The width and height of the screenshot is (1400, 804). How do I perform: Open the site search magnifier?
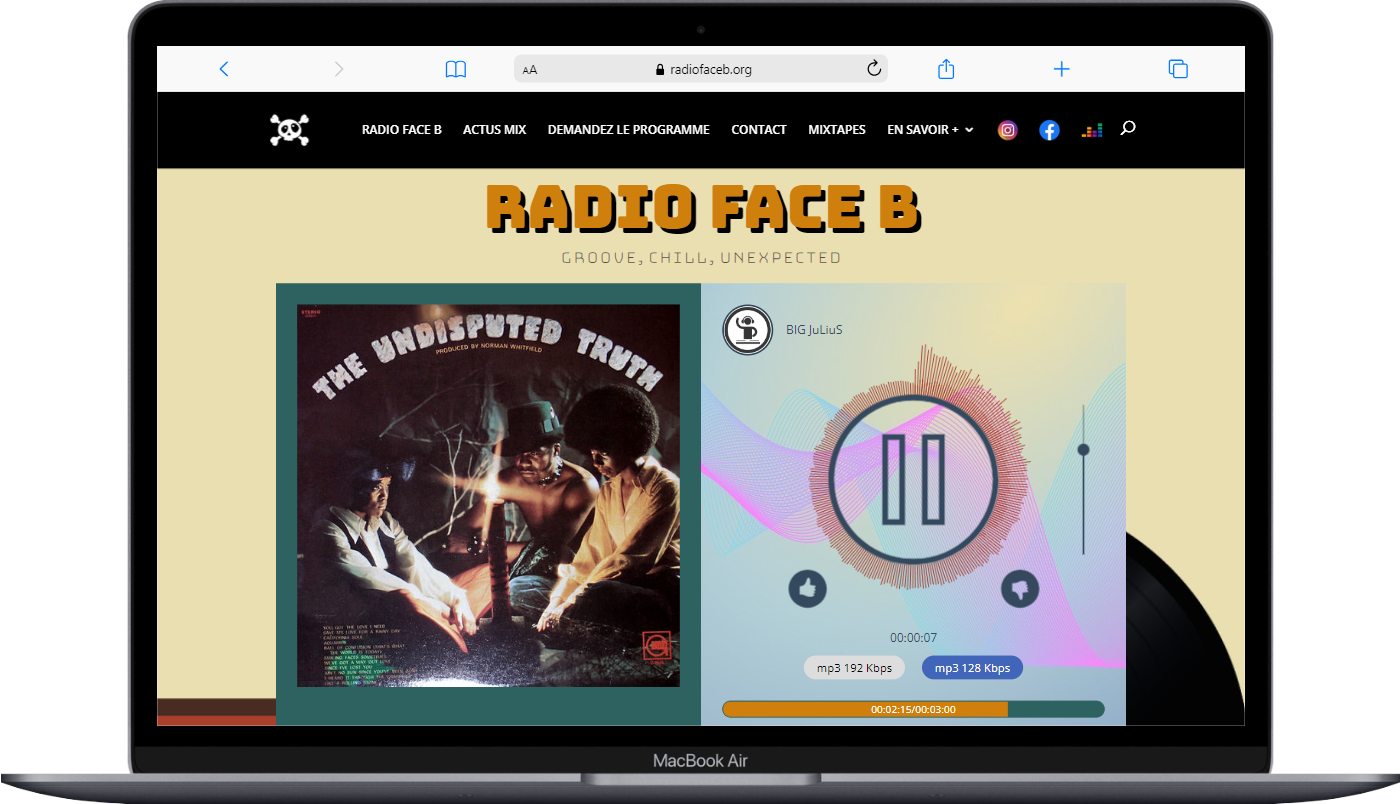1128,128
